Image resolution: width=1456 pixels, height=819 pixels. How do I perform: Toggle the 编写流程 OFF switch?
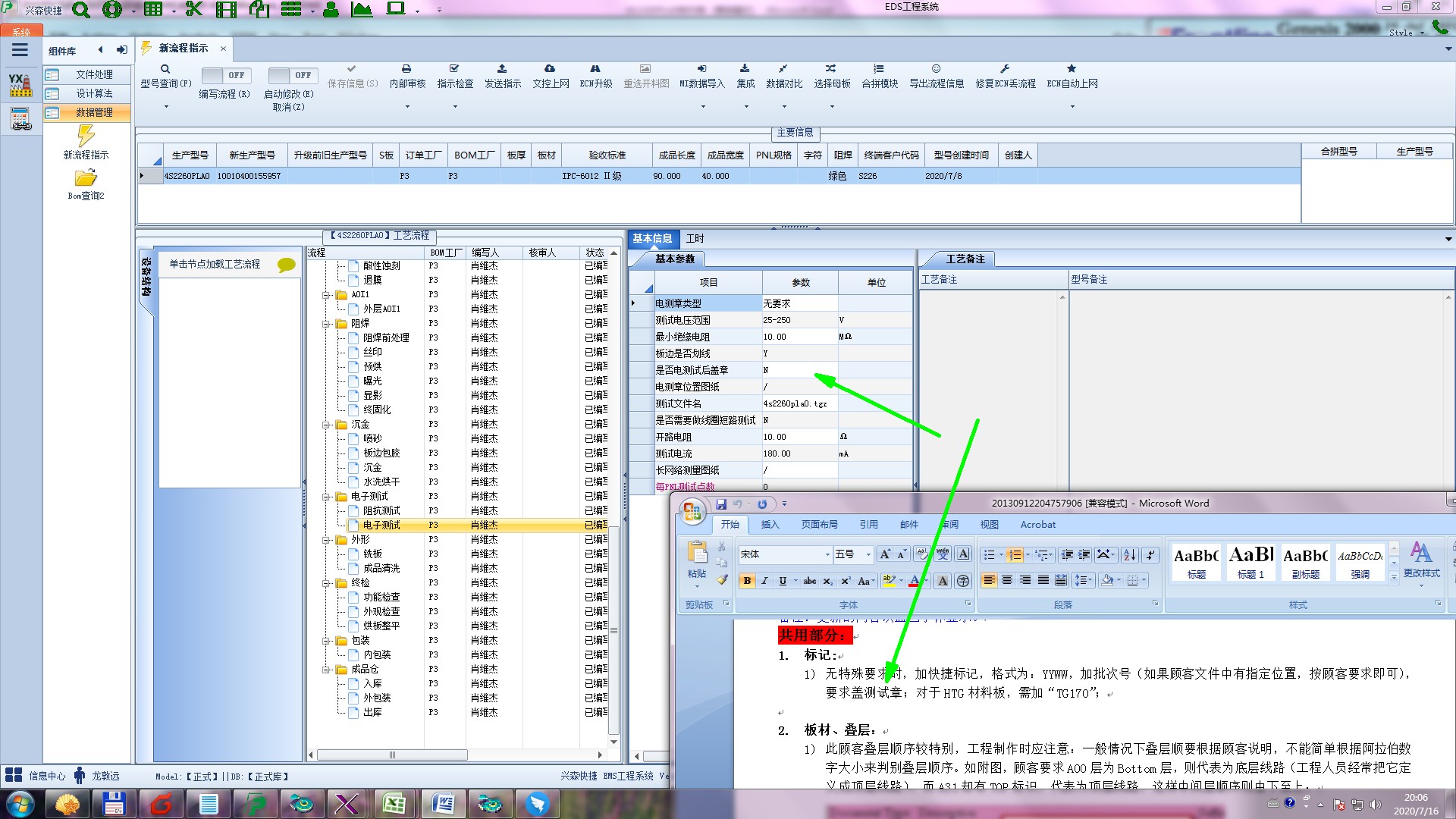[x=224, y=75]
